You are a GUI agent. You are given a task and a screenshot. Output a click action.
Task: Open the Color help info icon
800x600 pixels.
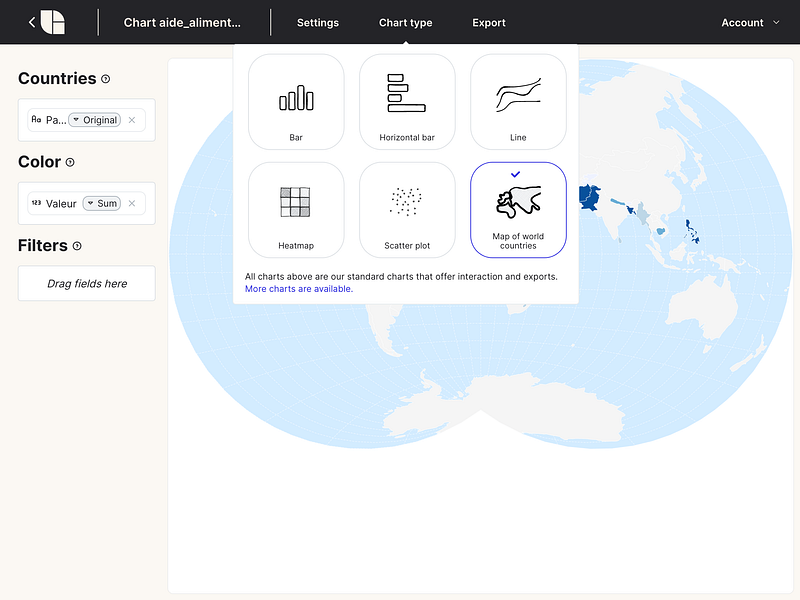(70, 162)
